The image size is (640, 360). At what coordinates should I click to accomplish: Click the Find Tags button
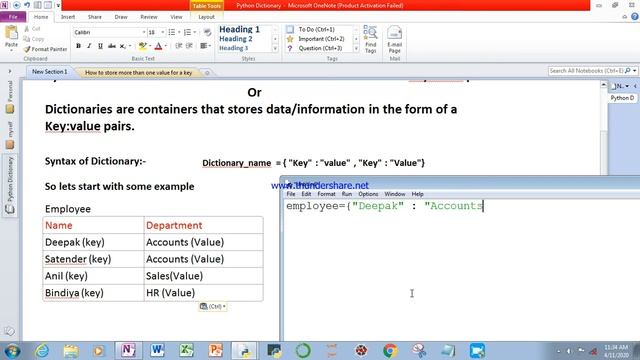click(370, 40)
